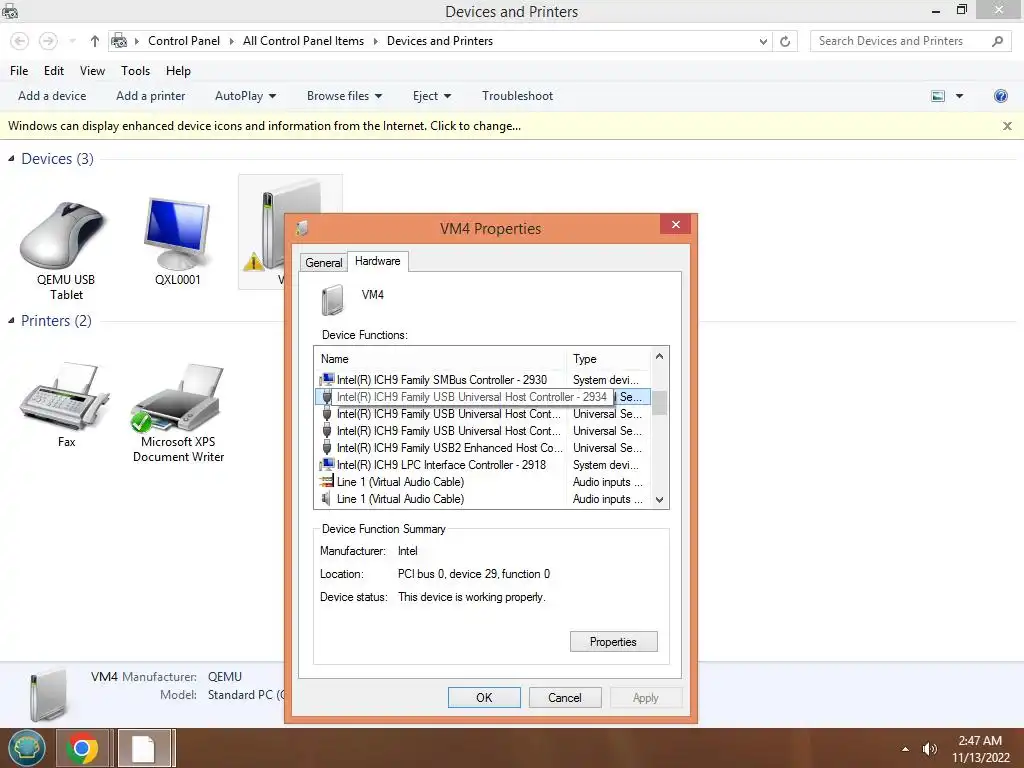The width and height of the screenshot is (1024, 768).
Task: Click the Name column header
Action: coord(441,359)
